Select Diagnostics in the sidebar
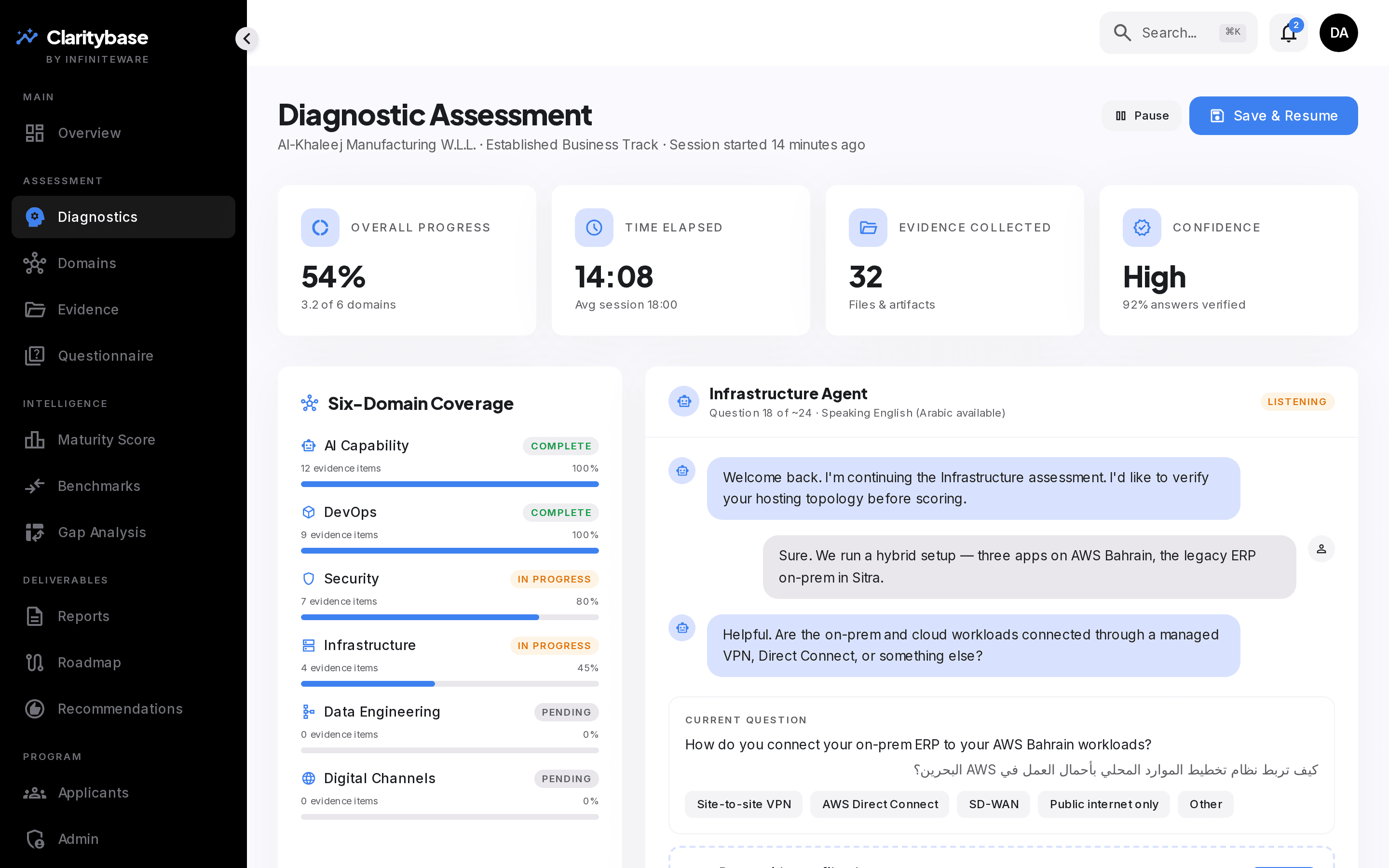Screen dimensions: 1389x868 click(x=123, y=217)
